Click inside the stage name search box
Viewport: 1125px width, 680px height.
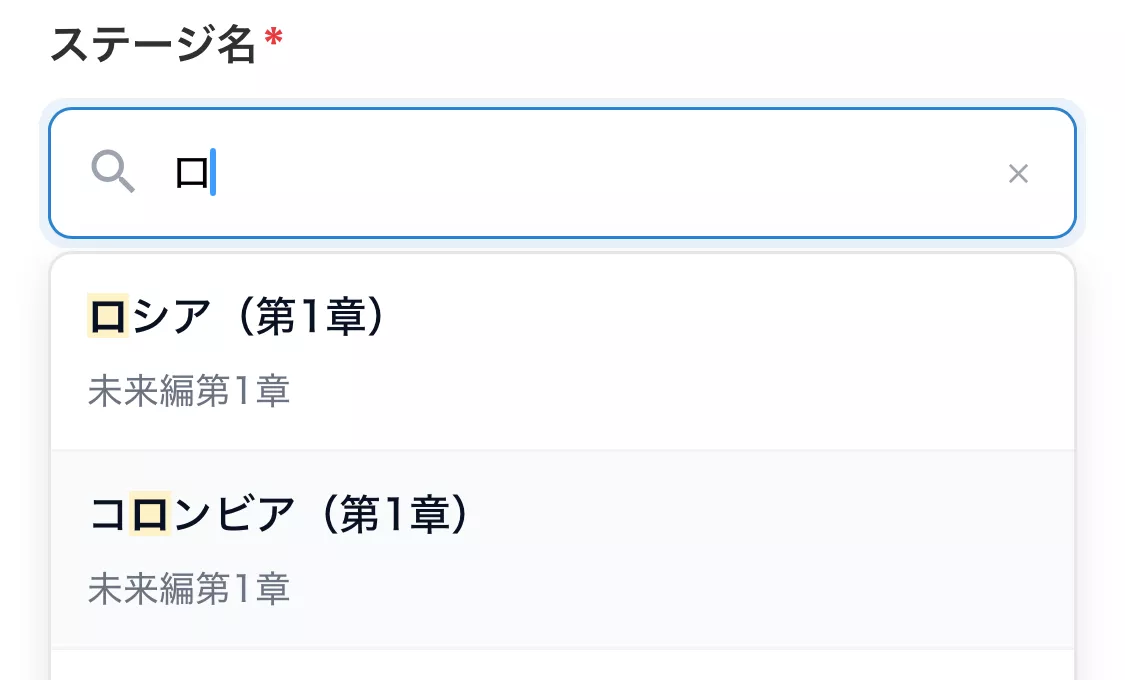560,173
